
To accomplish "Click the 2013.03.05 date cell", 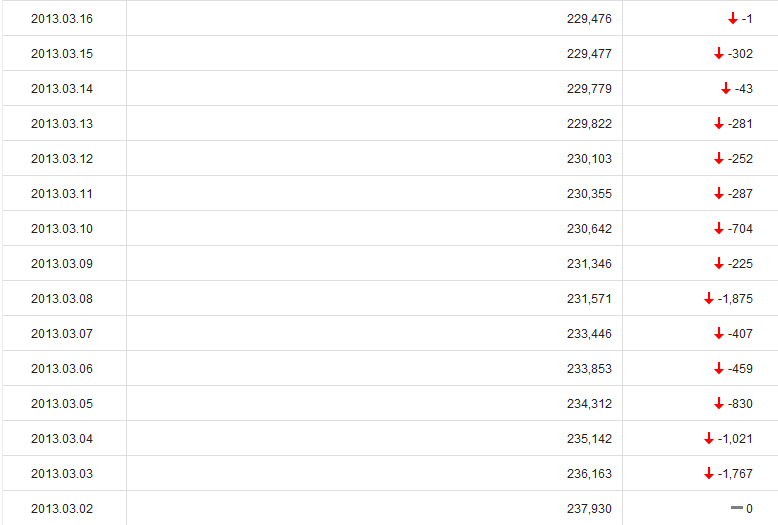I will [62, 404].
